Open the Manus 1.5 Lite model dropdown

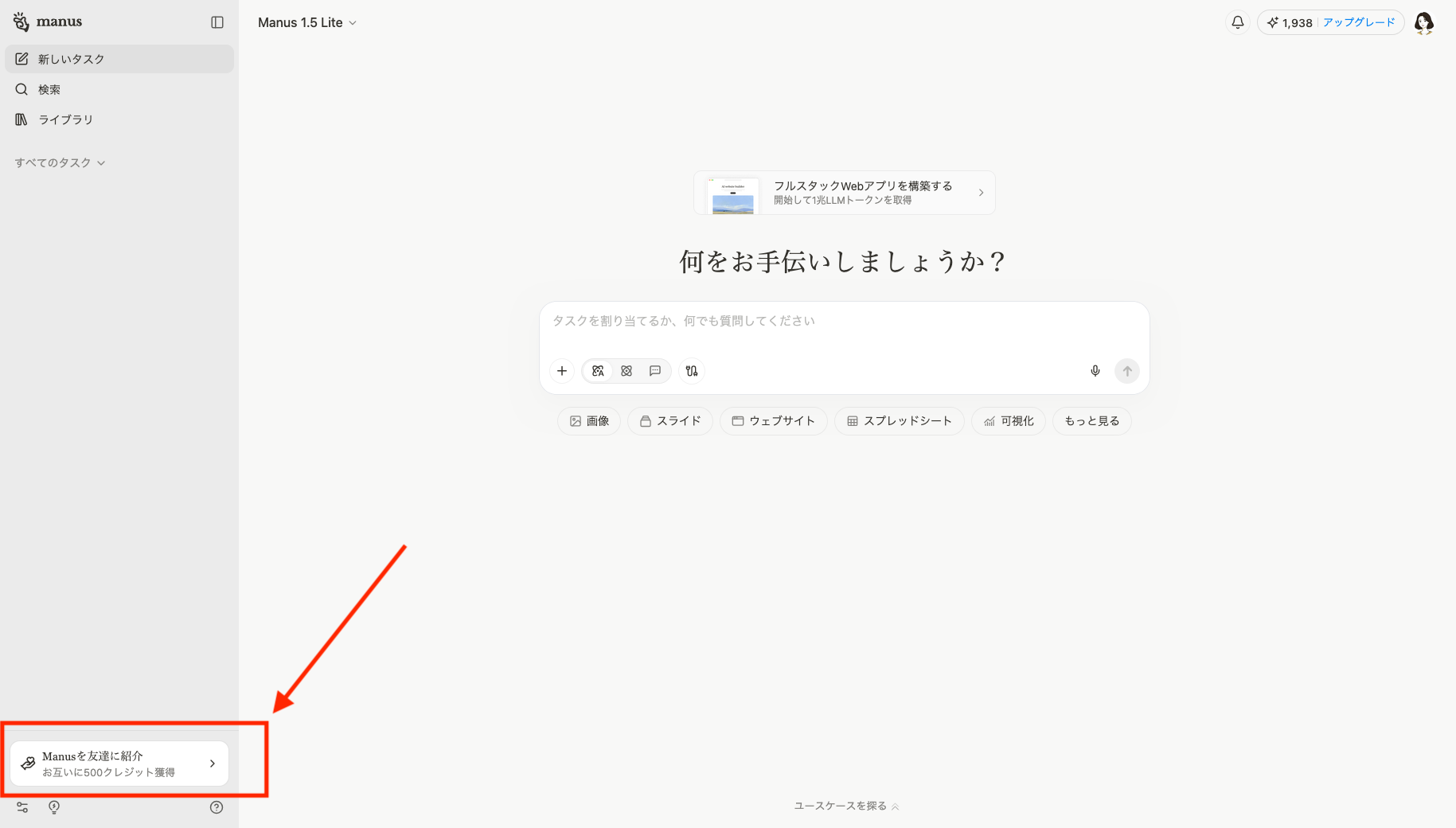(307, 22)
